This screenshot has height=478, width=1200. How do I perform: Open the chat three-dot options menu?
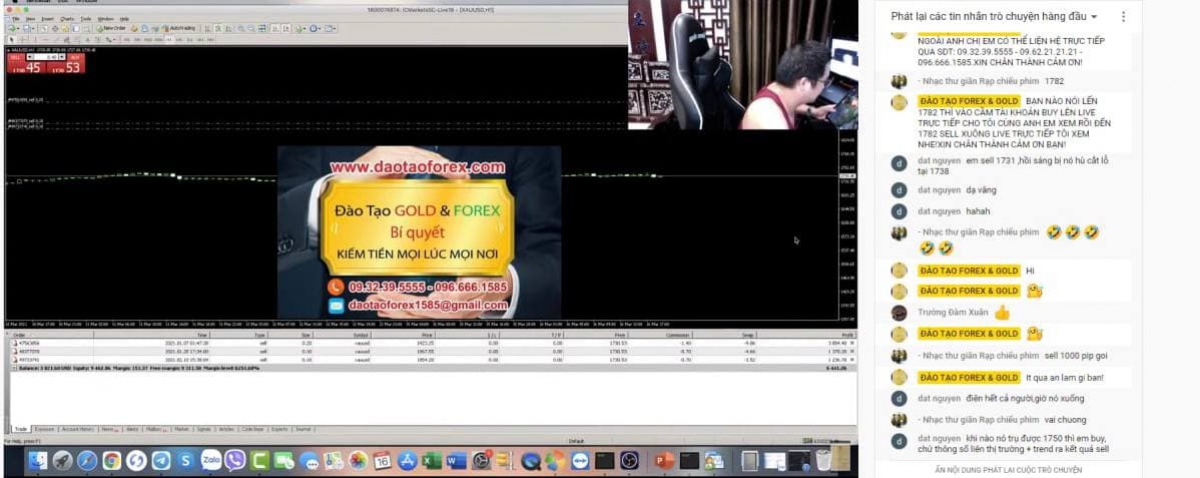point(1123,17)
